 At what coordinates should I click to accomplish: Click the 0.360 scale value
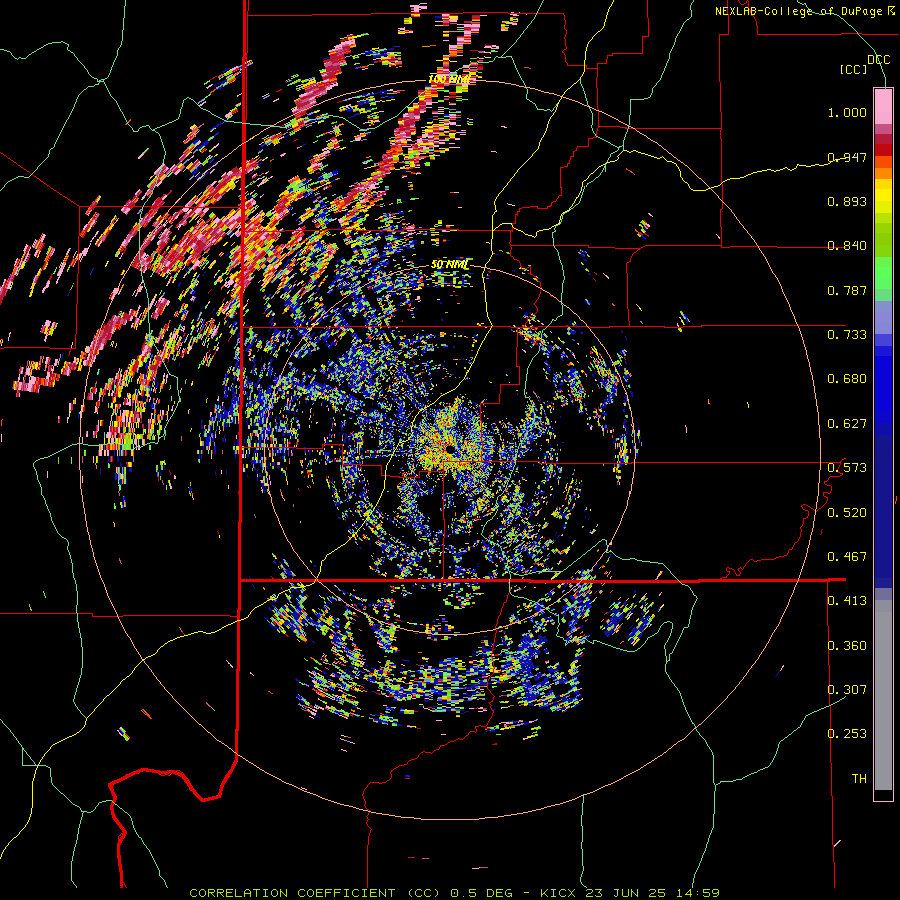point(847,646)
